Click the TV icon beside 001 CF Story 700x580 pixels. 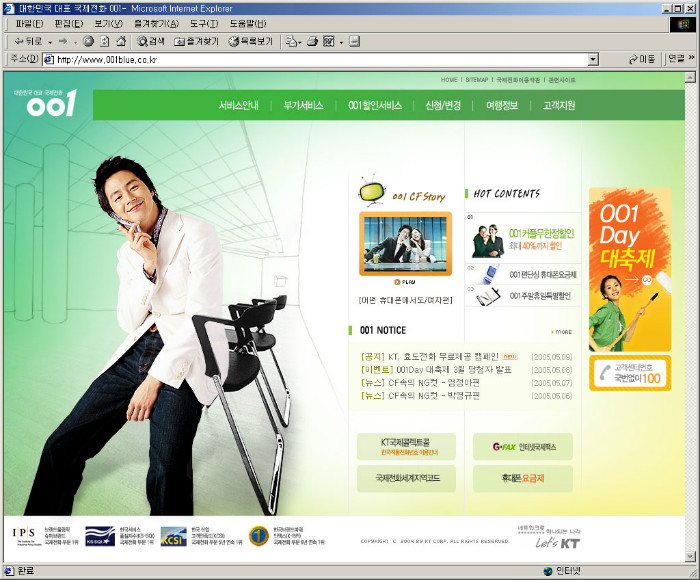(371, 191)
